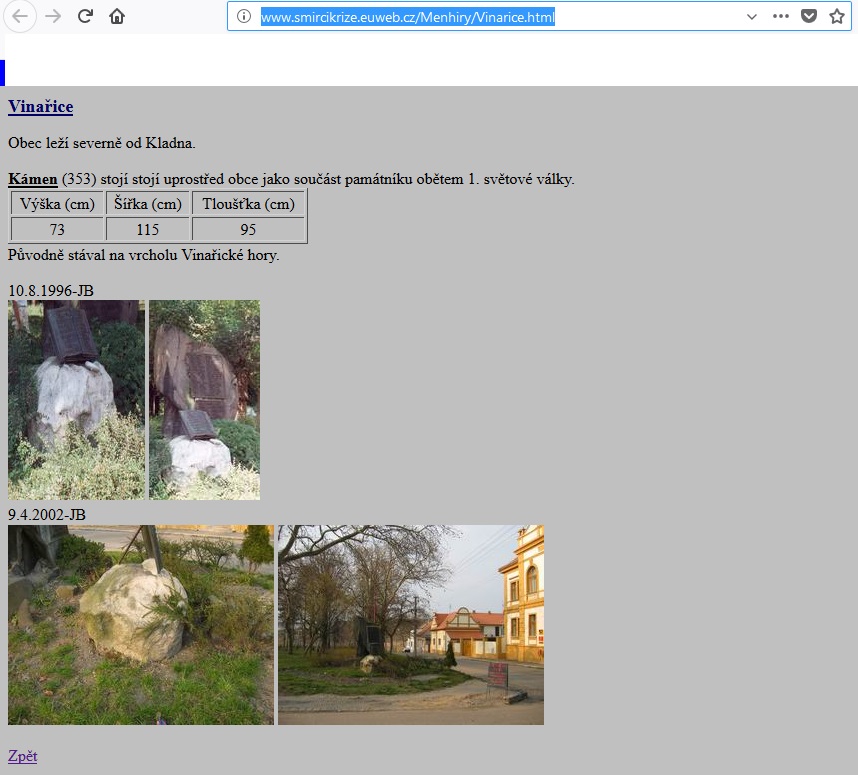Open the address bar history dropdown chevron

coord(750,17)
